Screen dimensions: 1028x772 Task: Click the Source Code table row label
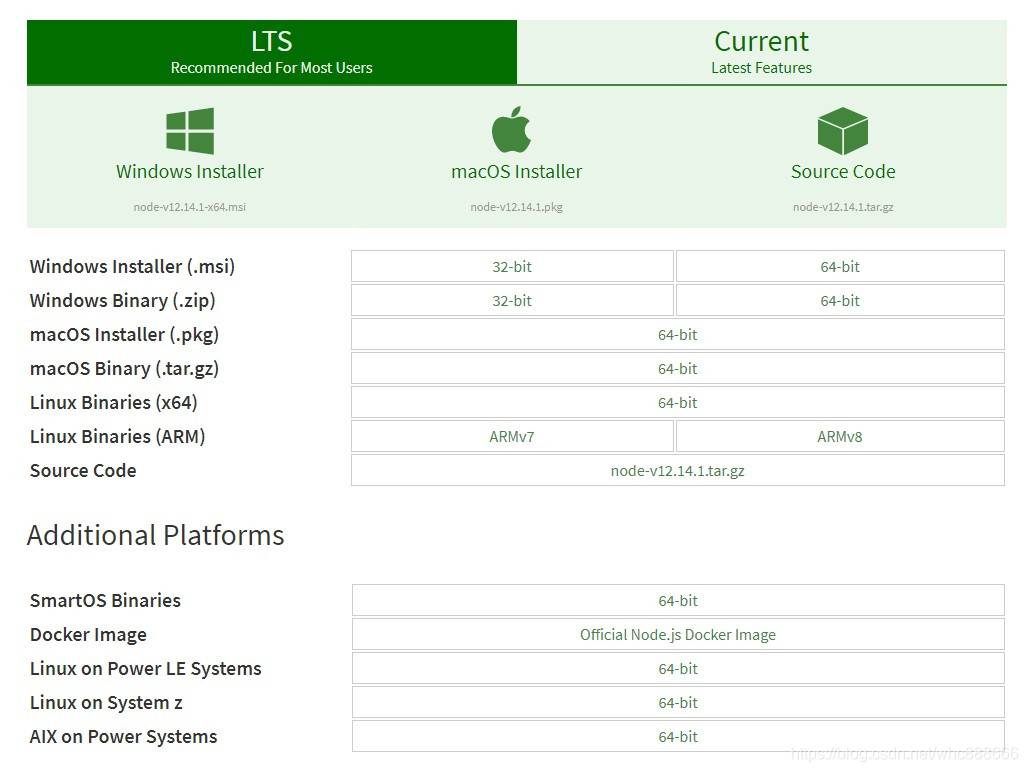pyautogui.click(x=83, y=471)
